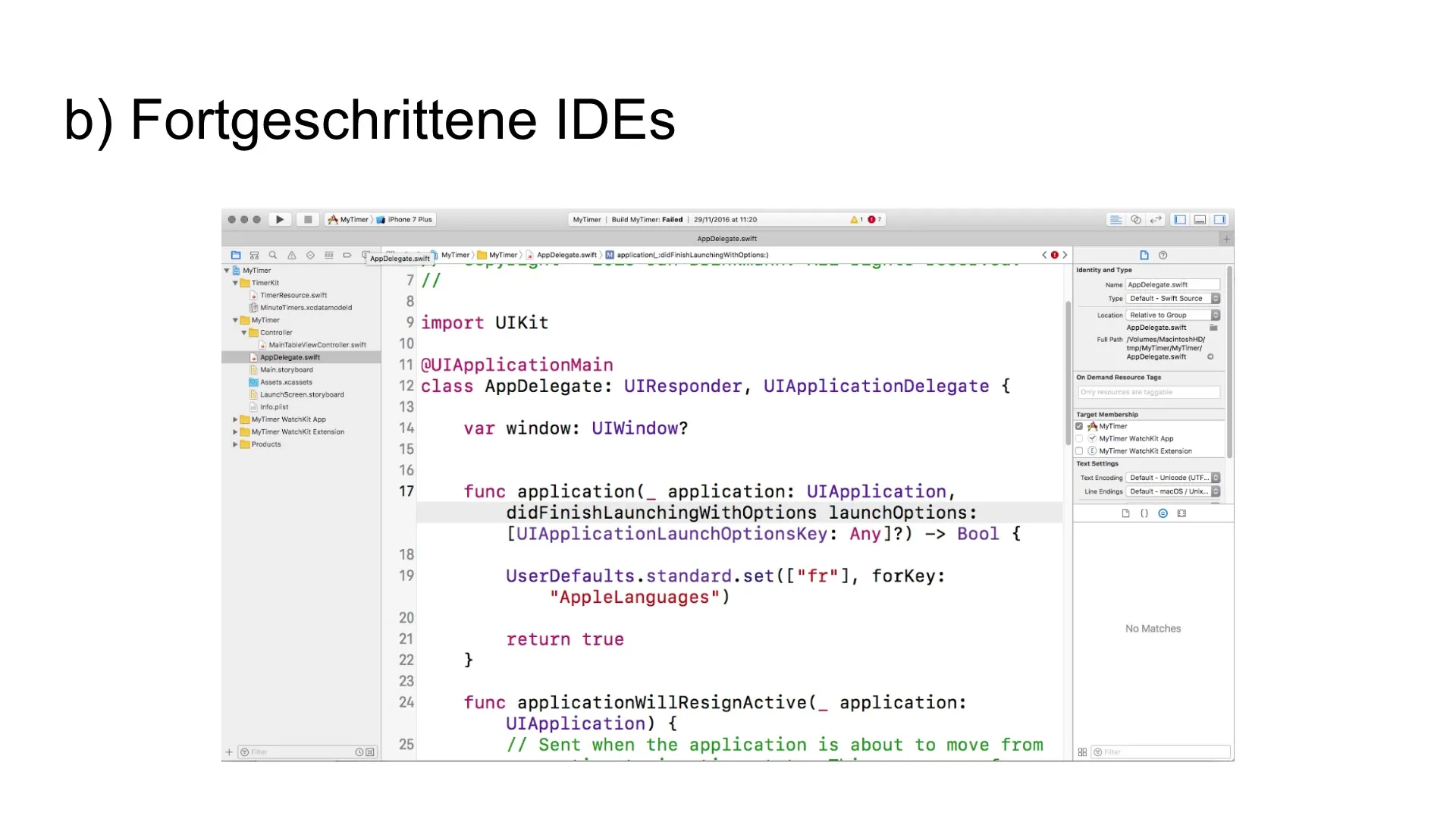This screenshot has width=1456, height=819.
Task: Open the Line Endings dropdown
Action: [x=1172, y=492]
